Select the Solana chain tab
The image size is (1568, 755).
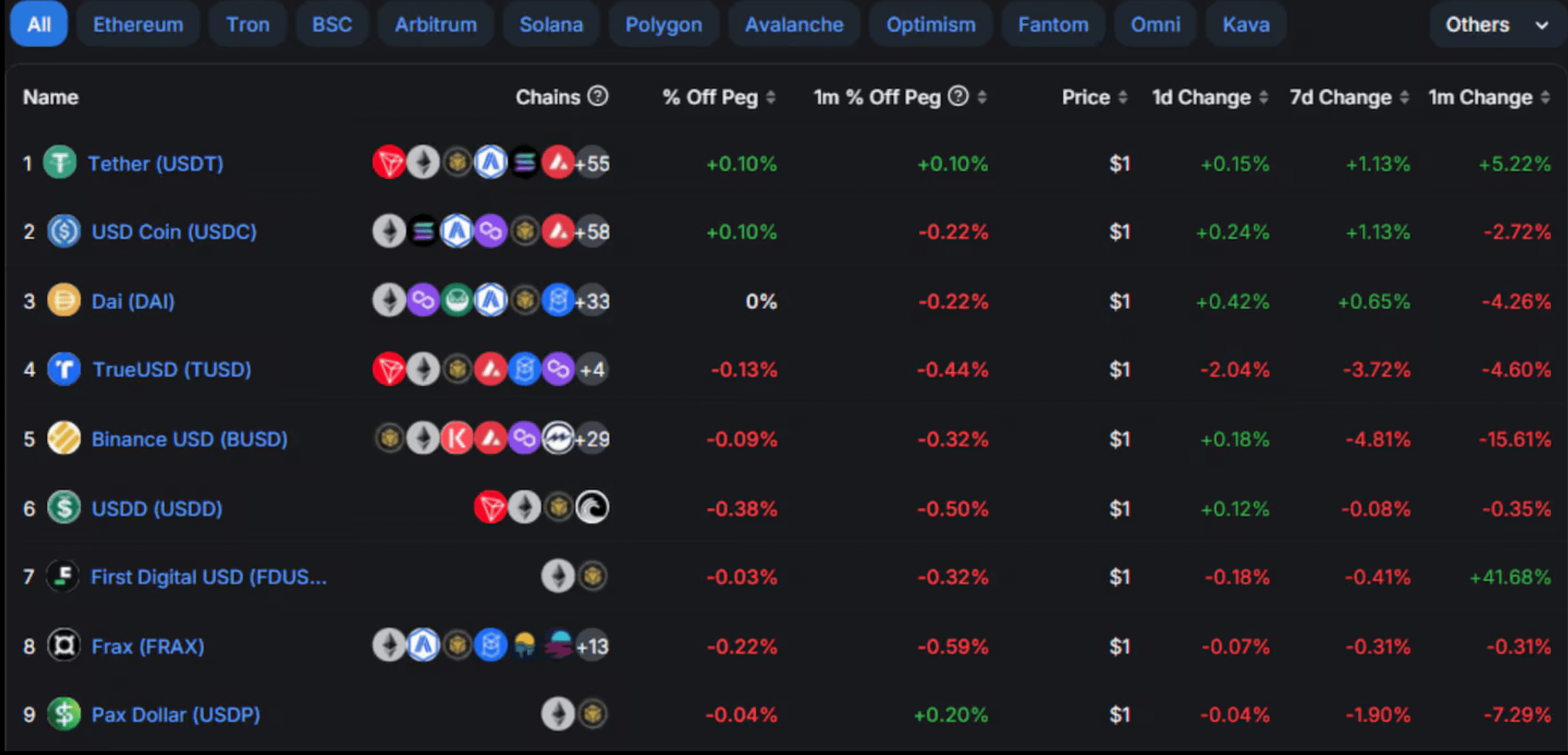[x=551, y=25]
